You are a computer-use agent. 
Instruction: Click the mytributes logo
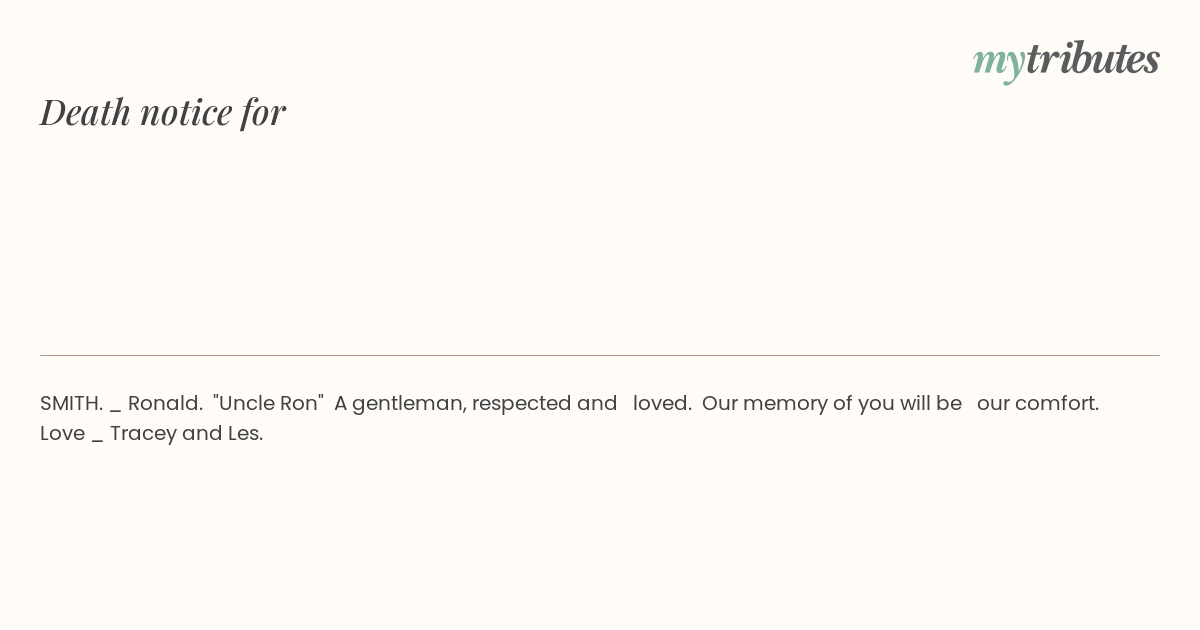pos(1066,59)
